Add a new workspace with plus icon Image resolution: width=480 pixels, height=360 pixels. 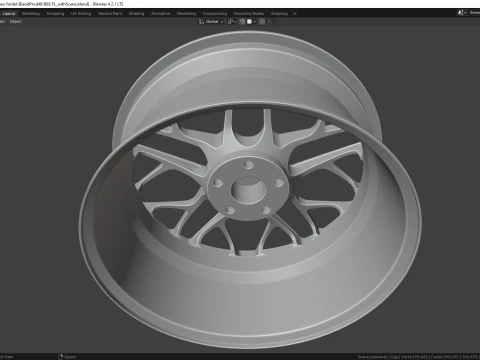[x=295, y=14]
